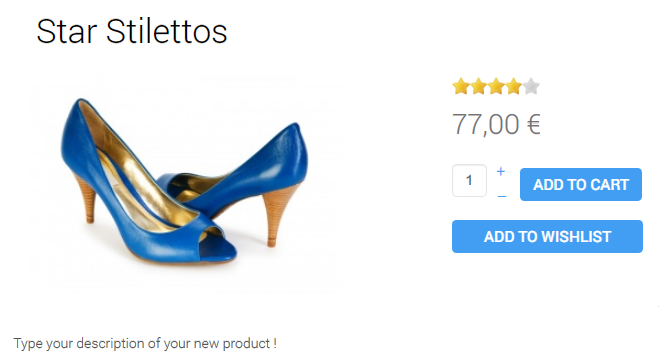
Task: Click the Add to Cart button
Action: tap(581, 184)
